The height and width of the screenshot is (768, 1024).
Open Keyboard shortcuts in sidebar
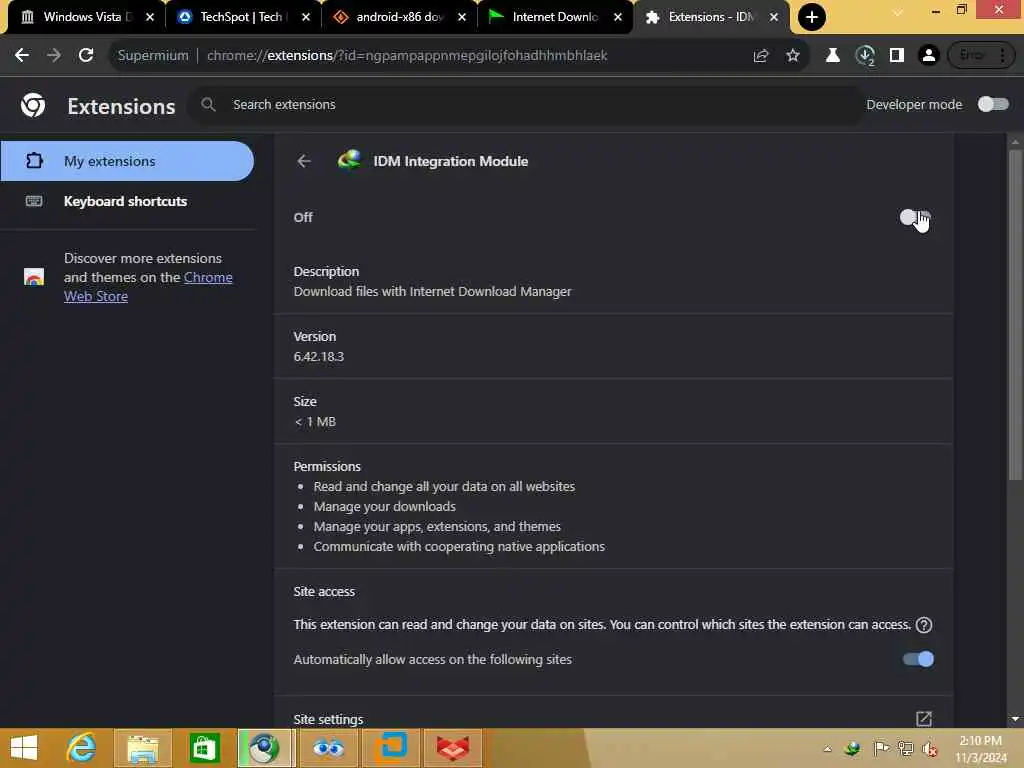[x=127, y=201]
